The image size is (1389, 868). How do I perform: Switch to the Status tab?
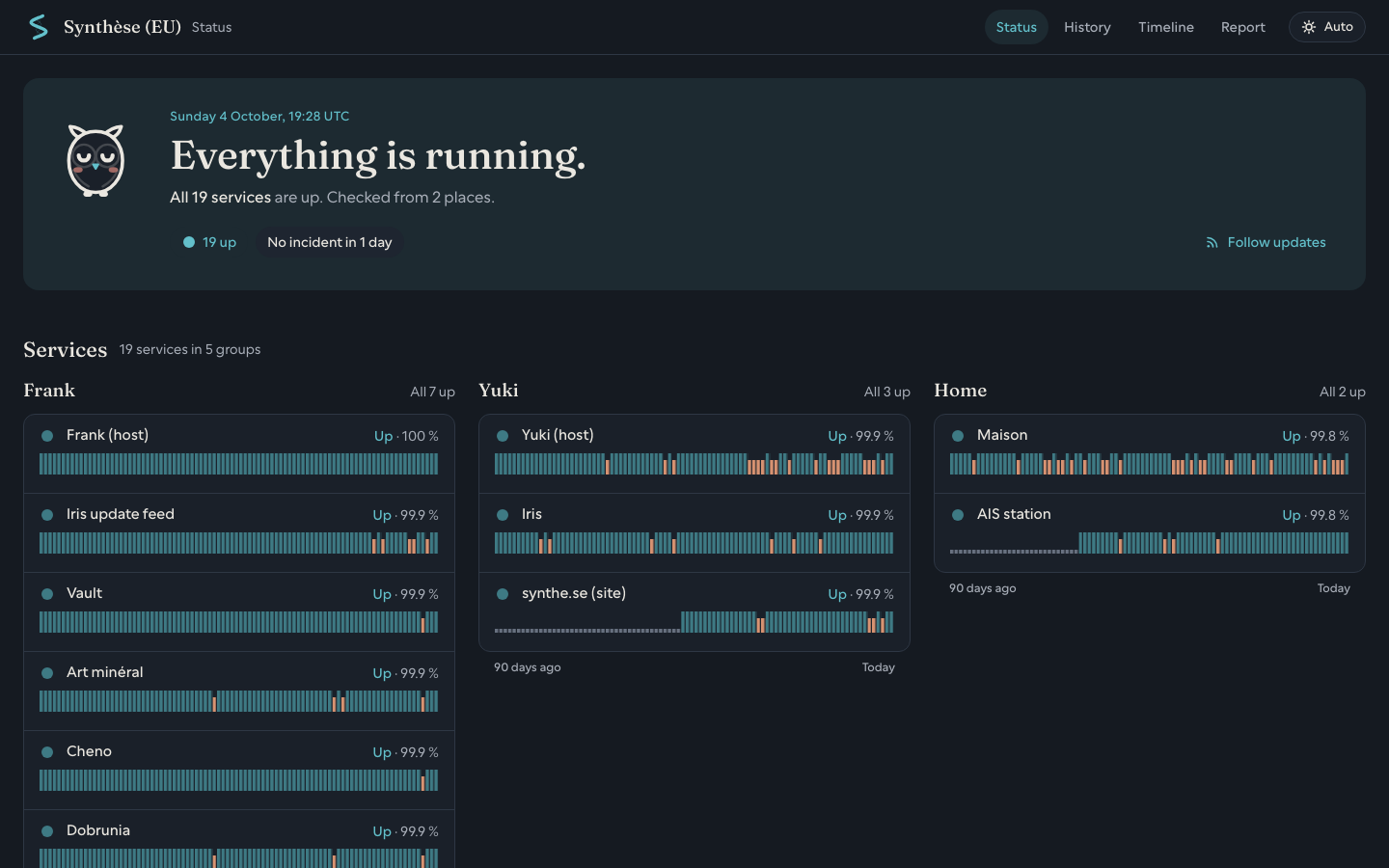1016,27
